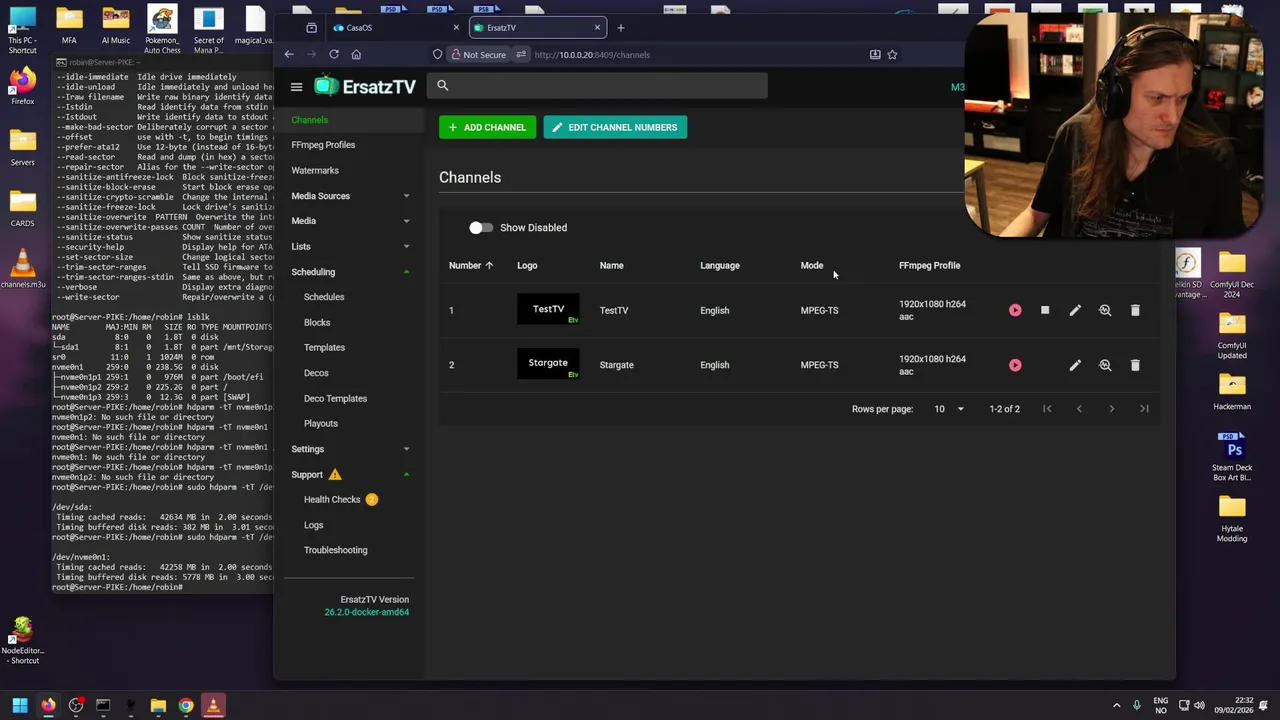Toggle the ErsatzTV hamburger navigation menu
The height and width of the screenshot is (720, 1280).
(x=296, y=87)
